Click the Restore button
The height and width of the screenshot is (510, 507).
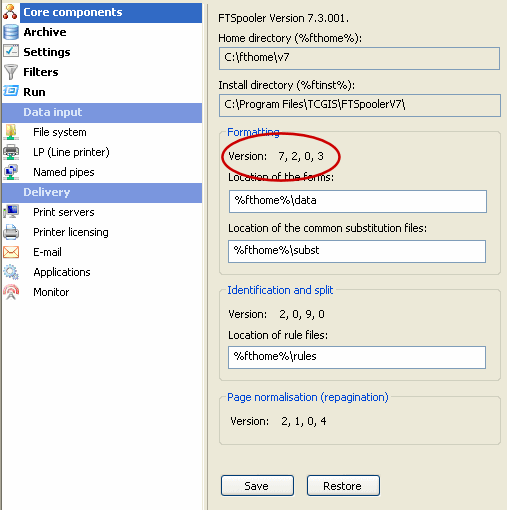point(343,486)
